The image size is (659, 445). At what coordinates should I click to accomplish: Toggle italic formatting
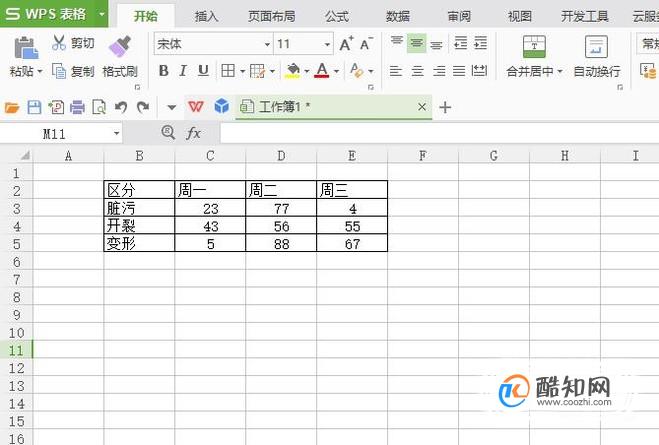(x=183, y=71)
